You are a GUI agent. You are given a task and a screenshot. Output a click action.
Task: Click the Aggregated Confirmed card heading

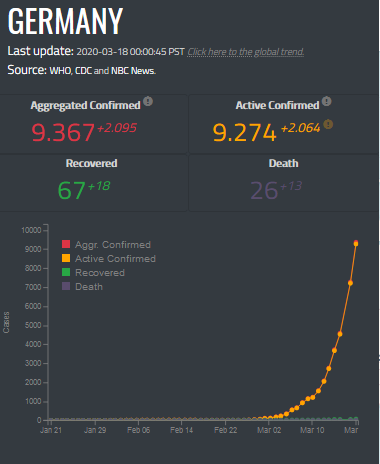coord(85,105)
